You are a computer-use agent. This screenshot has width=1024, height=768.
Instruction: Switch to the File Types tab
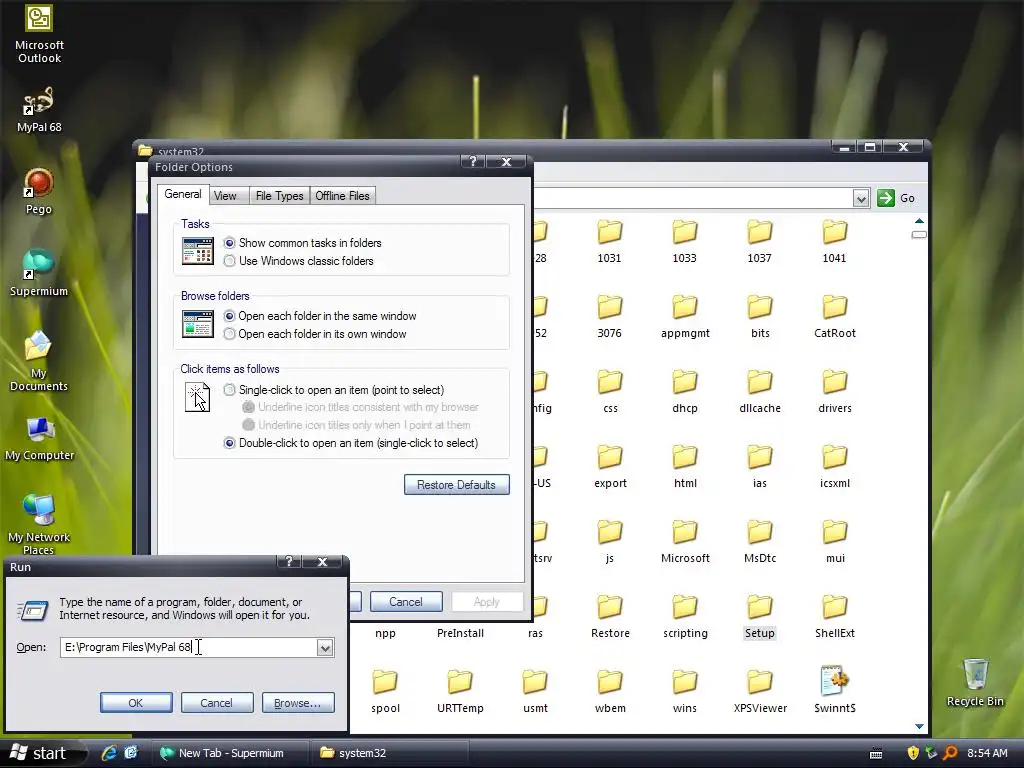click(280, 196)
